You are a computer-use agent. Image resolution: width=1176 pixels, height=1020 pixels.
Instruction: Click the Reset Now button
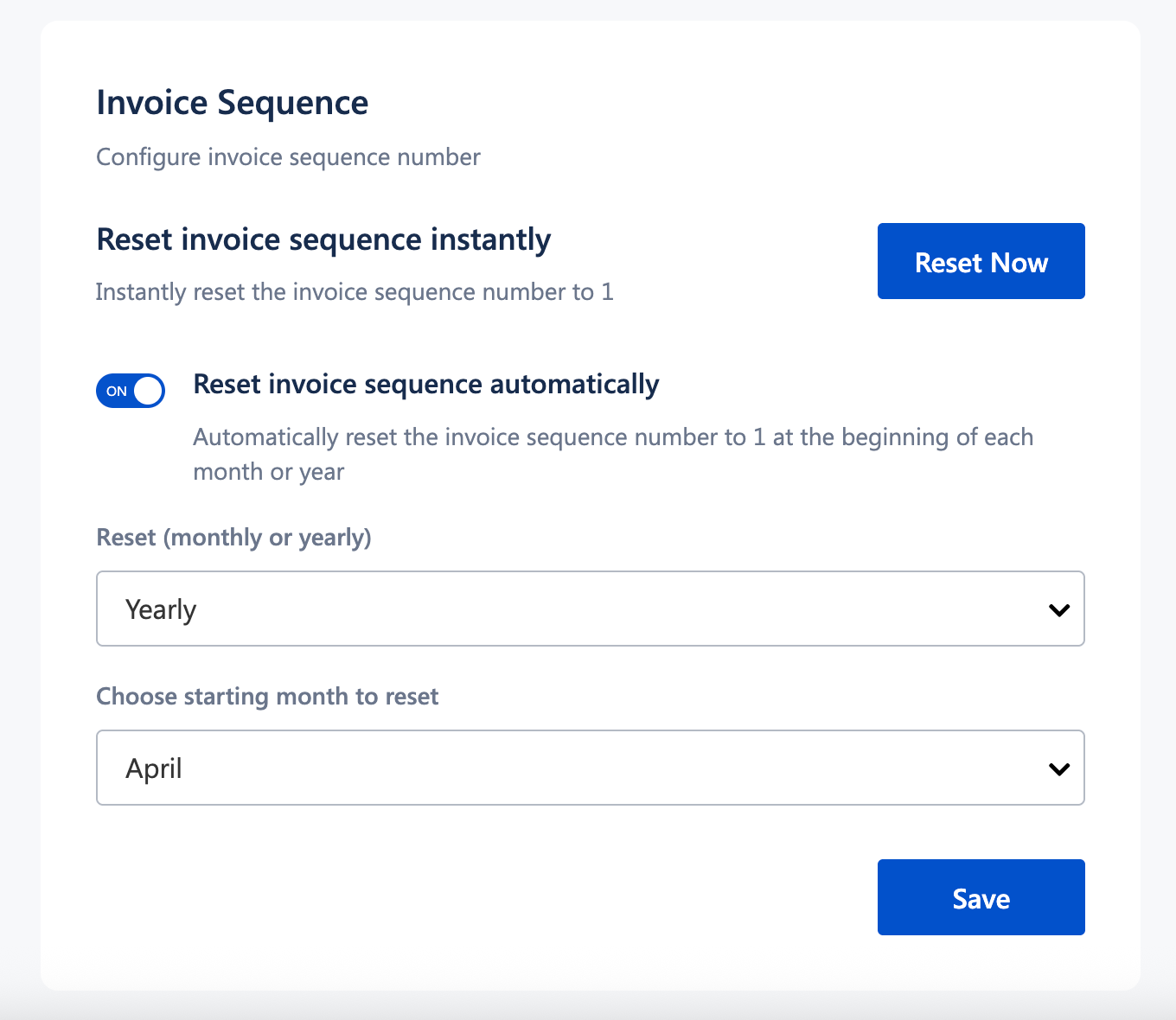click(981, 261)
